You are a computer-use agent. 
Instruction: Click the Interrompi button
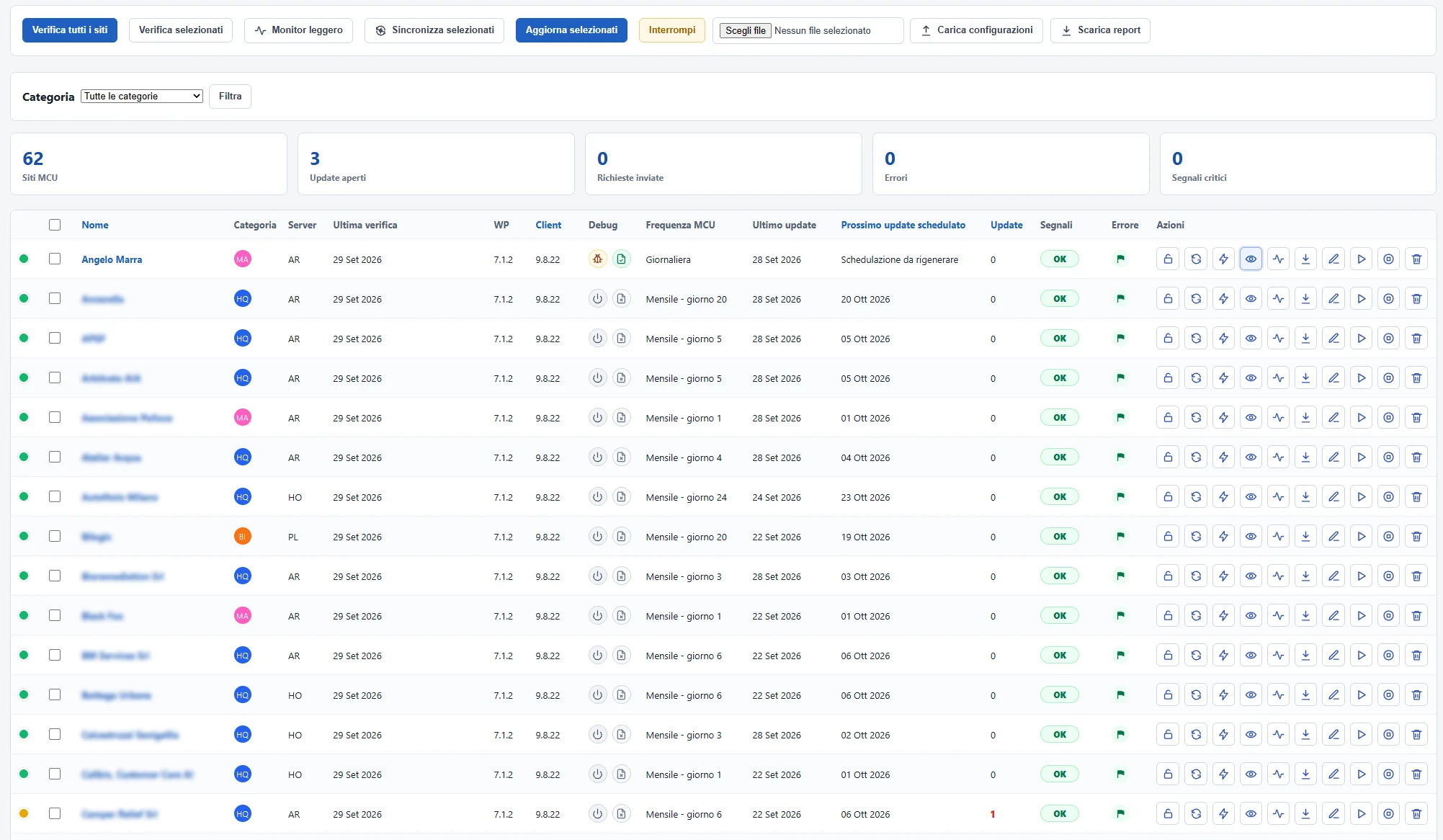pyautogui.click(x=671, y=30)
